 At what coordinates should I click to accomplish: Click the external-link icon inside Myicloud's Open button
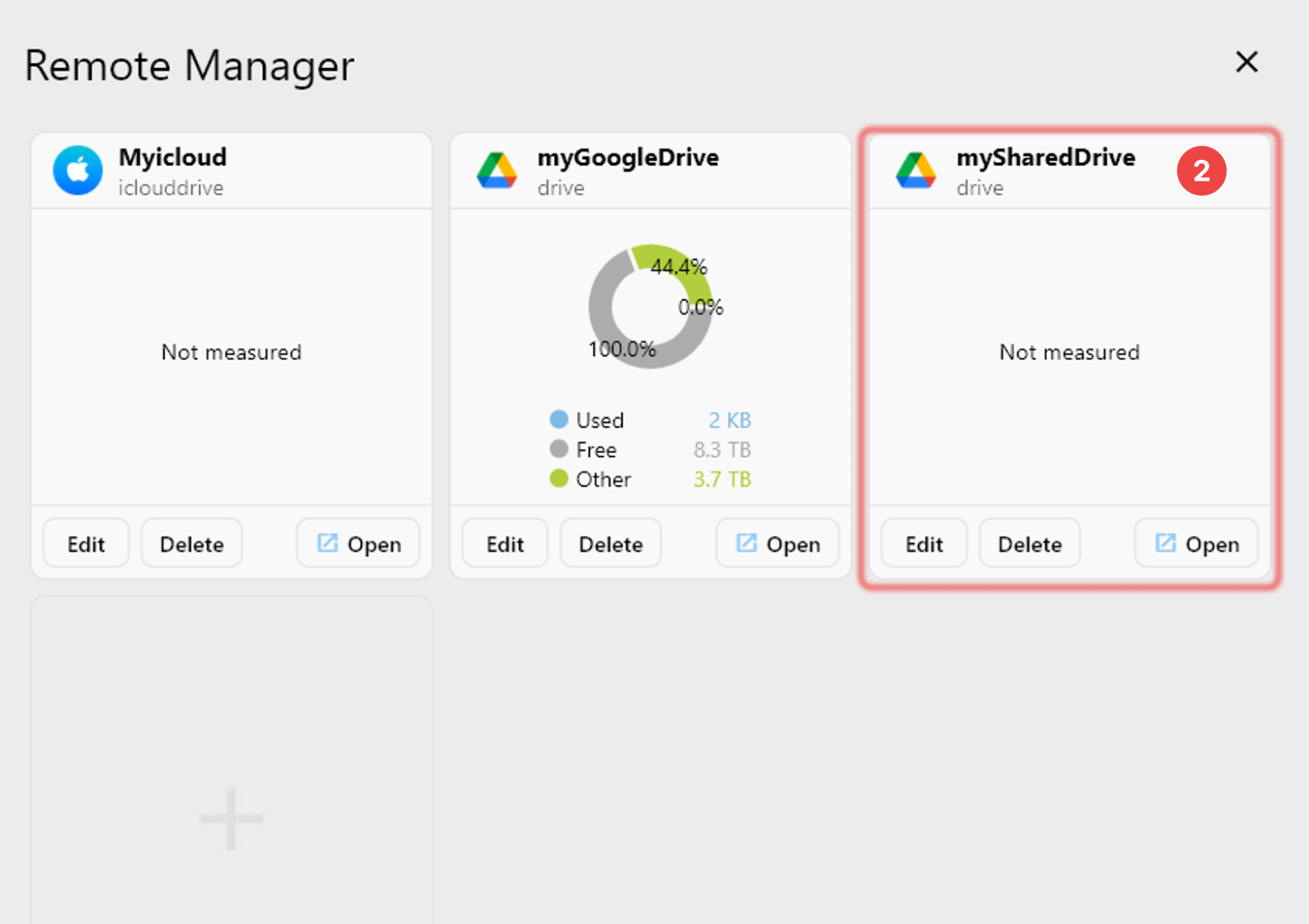point(326,543)
